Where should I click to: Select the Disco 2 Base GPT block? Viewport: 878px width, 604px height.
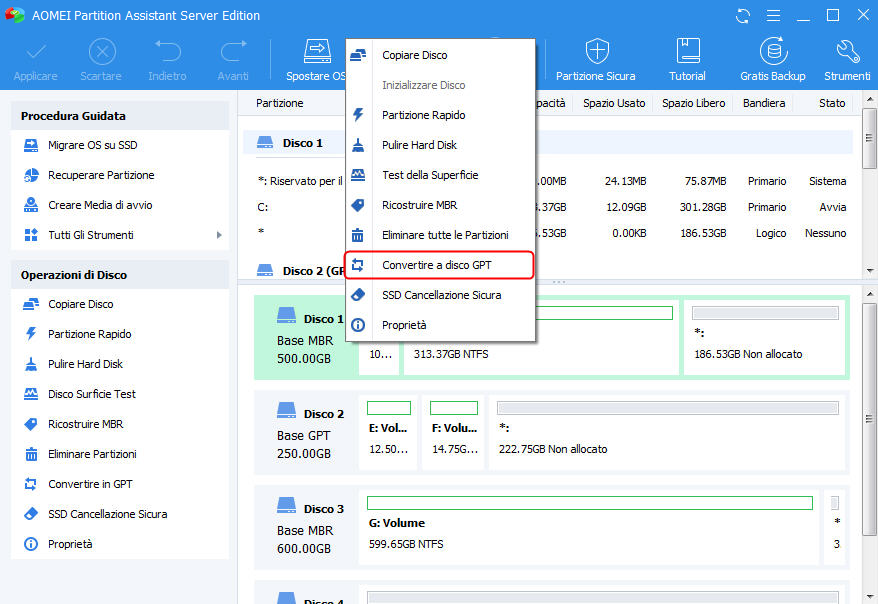click(307, 433)
